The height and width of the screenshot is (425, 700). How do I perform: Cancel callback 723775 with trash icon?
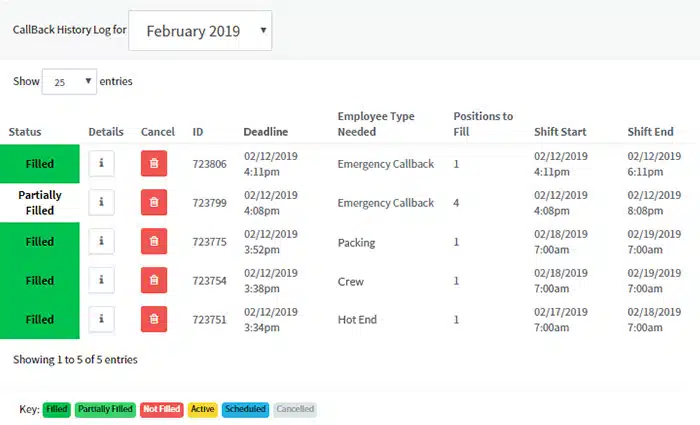click(154, 241)
